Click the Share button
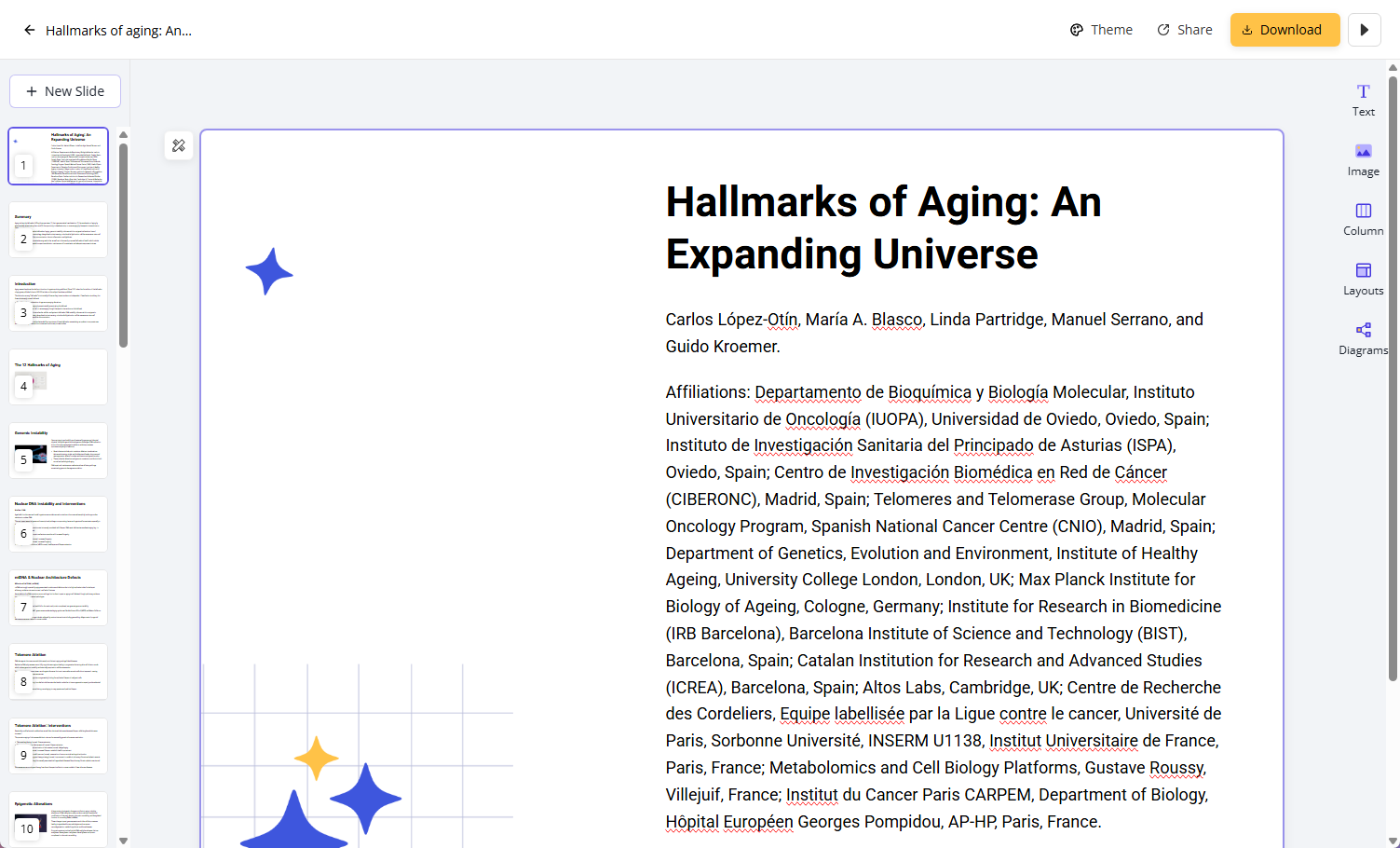 coord(1185,30)
